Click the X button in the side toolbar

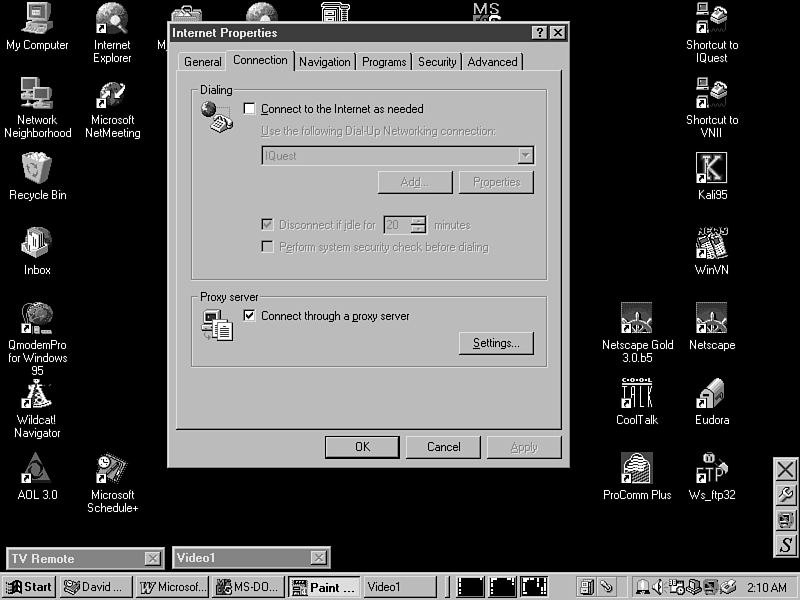click(x=786, y=470)
